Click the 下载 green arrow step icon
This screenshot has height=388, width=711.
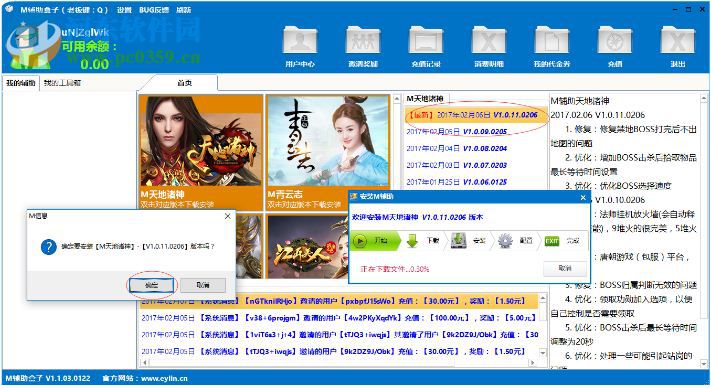(412, 241)
